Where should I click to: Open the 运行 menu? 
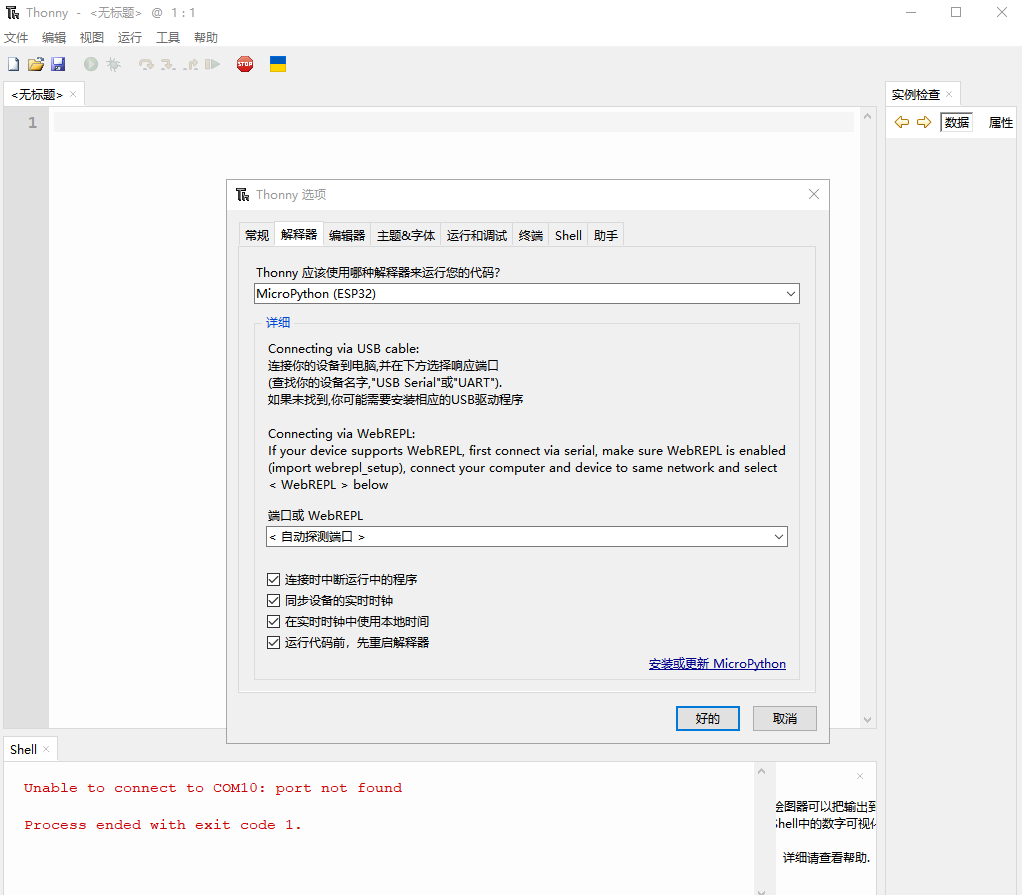(x=130, y=38)
